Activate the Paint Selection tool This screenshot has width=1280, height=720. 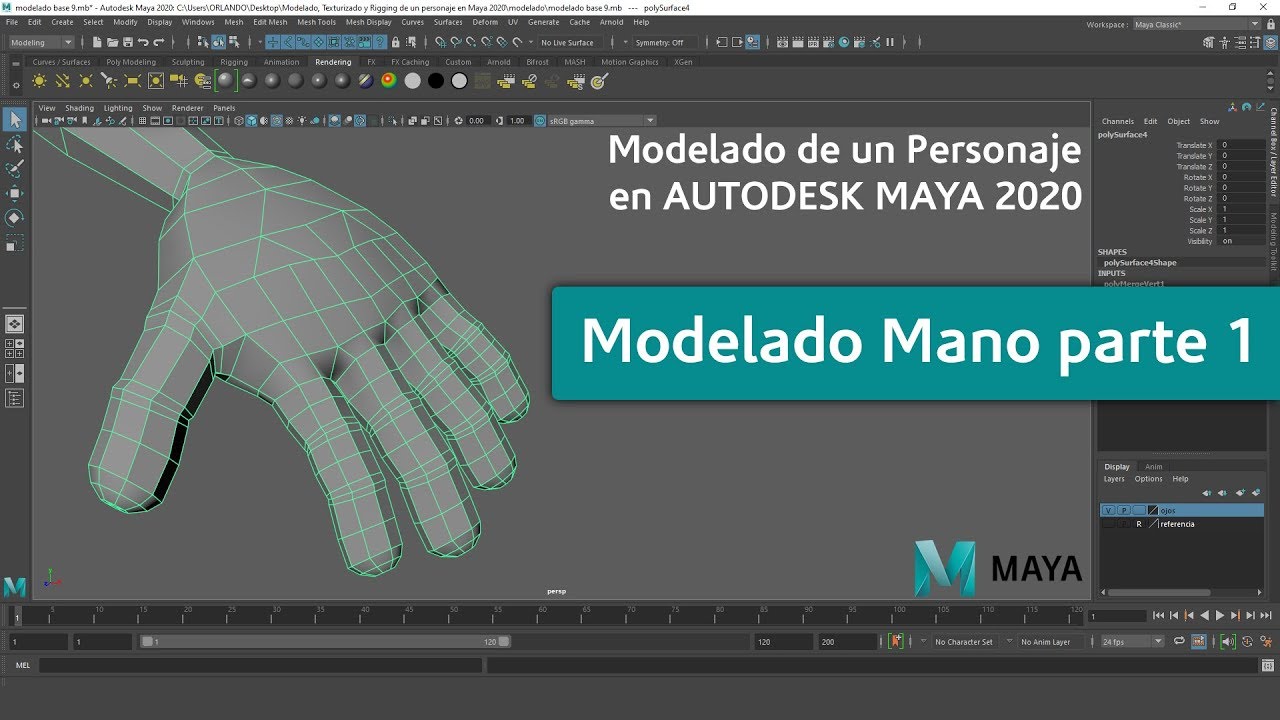point(15,169)
